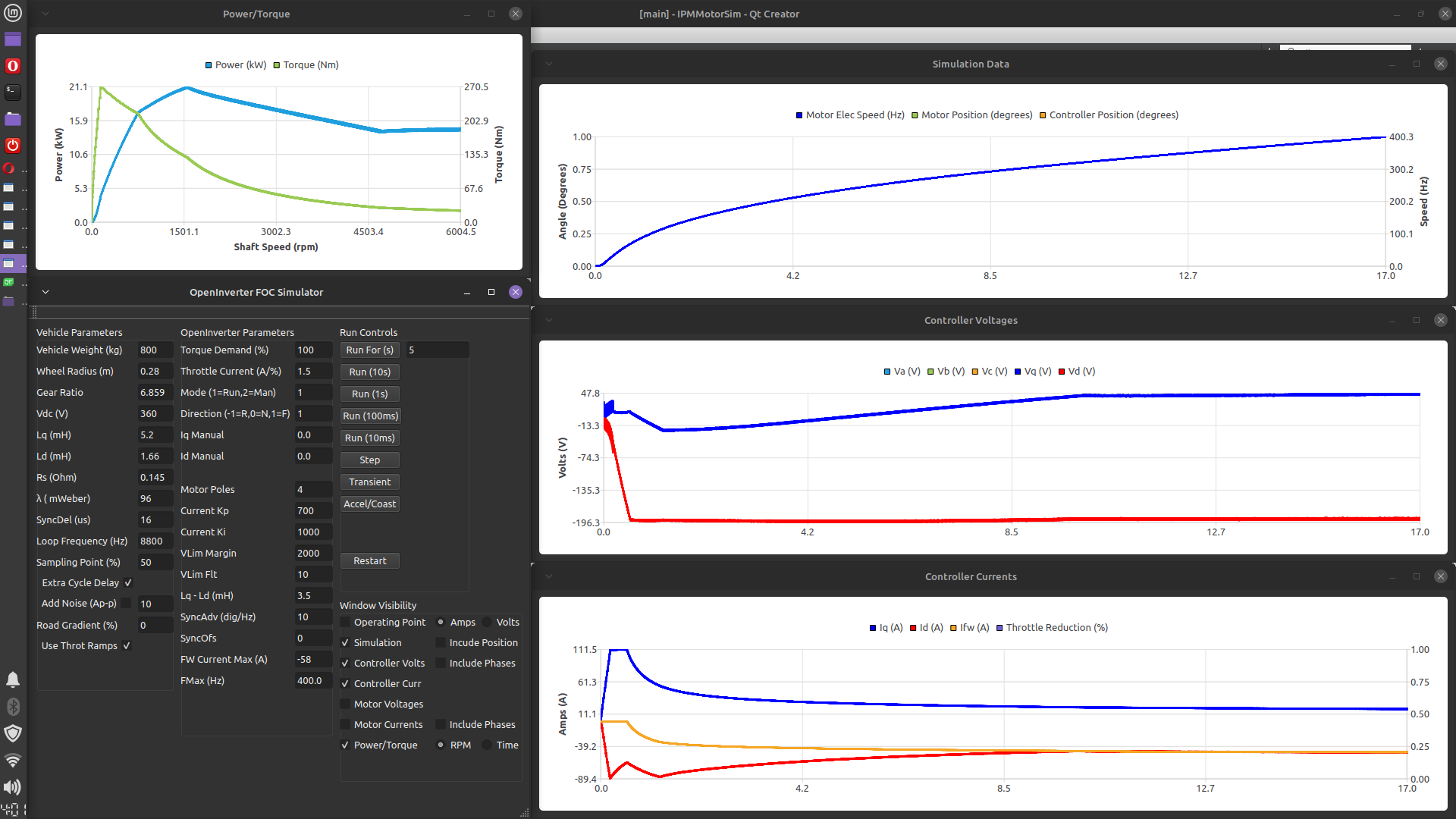Switch to the Qt Creator taskbar icon
The width and height of the screenshot is (1456, 819).
coord(9,282)
